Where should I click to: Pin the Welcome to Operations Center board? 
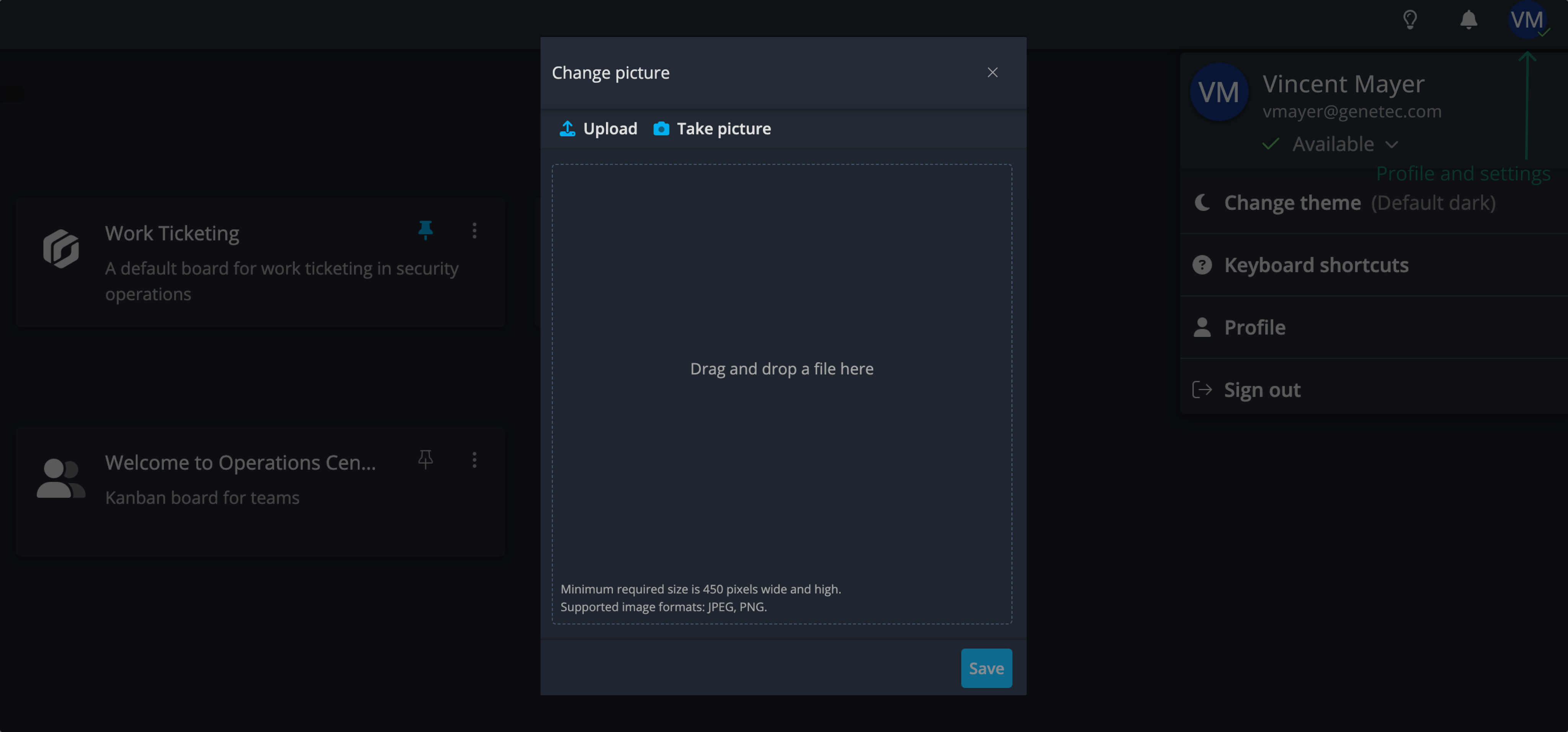tap(425, 459)
